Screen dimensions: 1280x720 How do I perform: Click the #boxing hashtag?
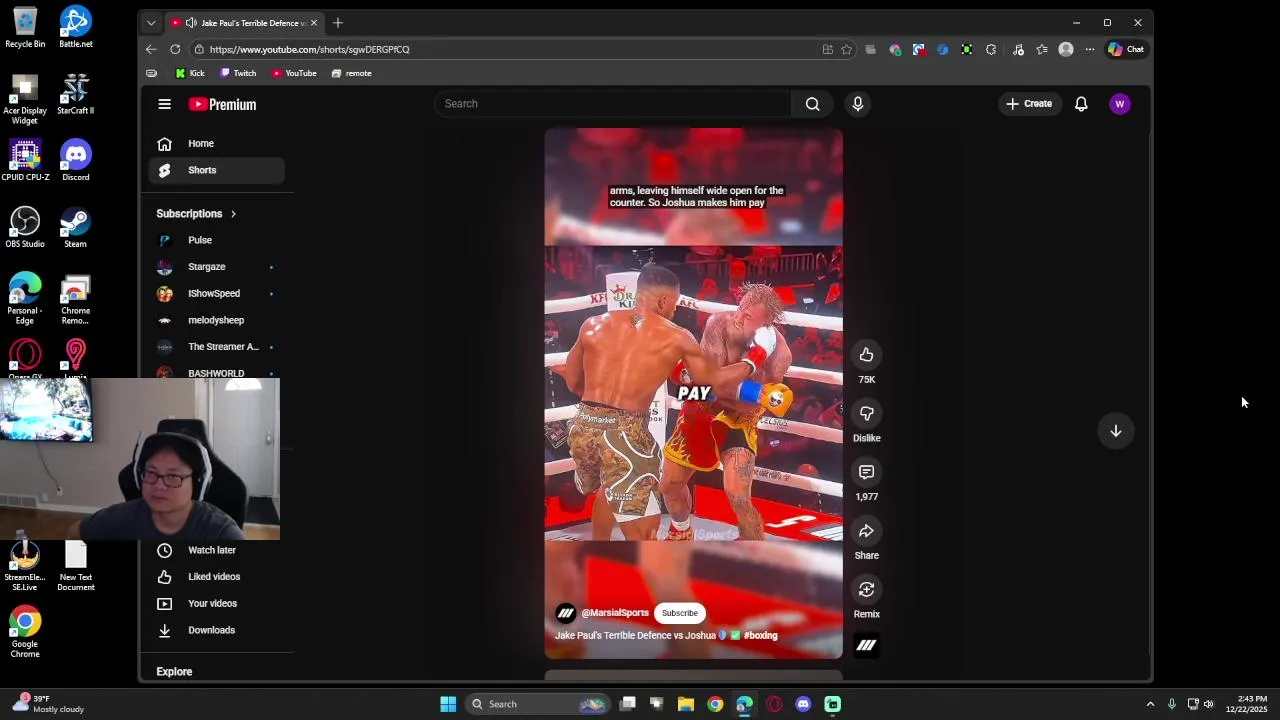tap(760, 636)
